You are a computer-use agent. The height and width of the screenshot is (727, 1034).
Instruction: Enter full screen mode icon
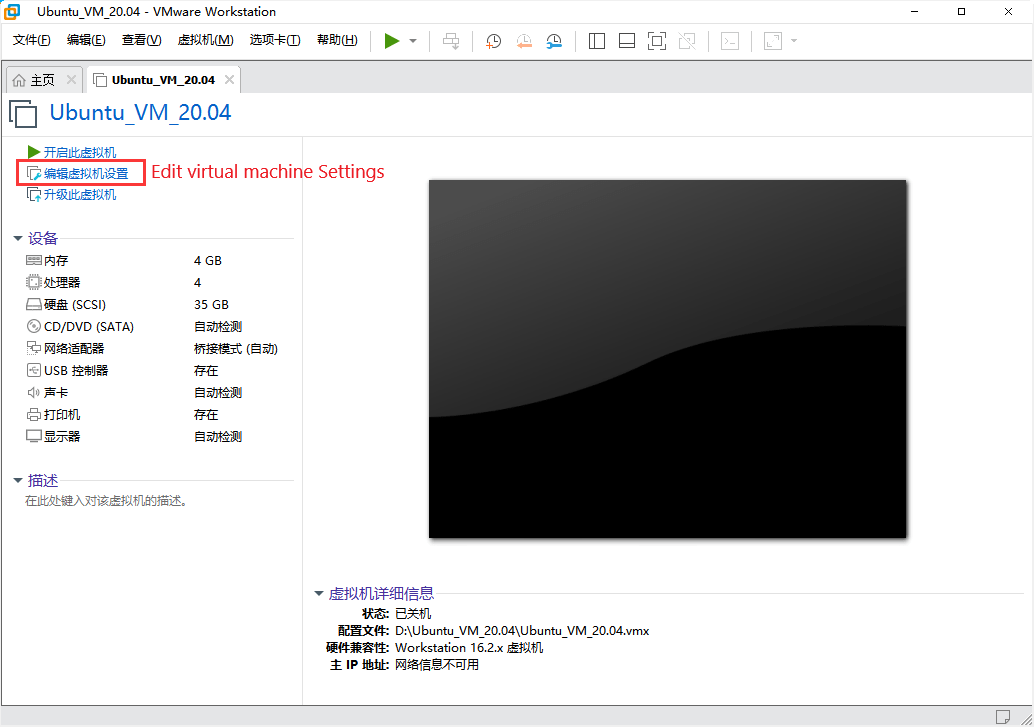click(x=657, y=41)
